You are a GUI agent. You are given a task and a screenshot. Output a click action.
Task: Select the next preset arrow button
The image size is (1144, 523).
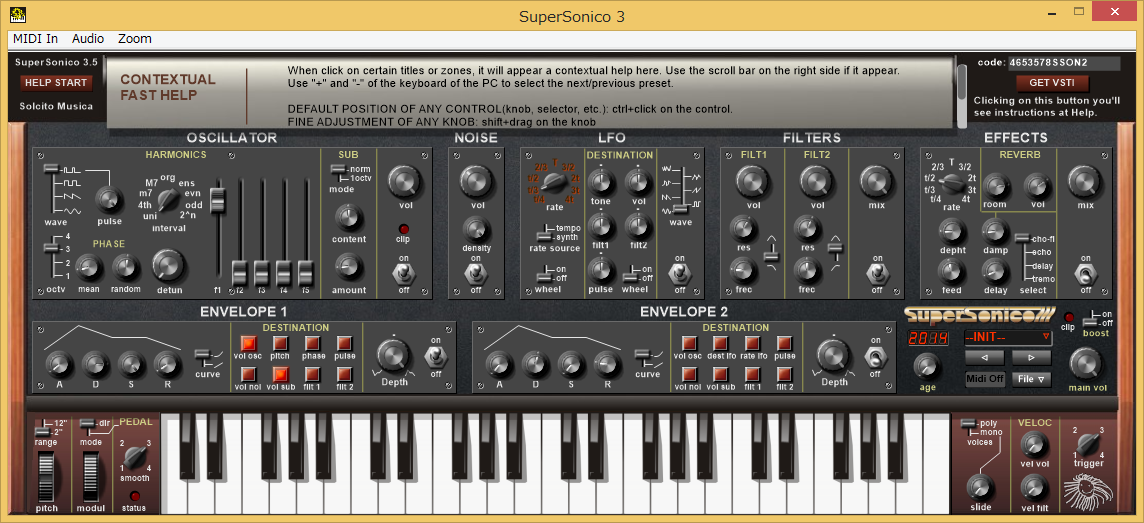1030,358
